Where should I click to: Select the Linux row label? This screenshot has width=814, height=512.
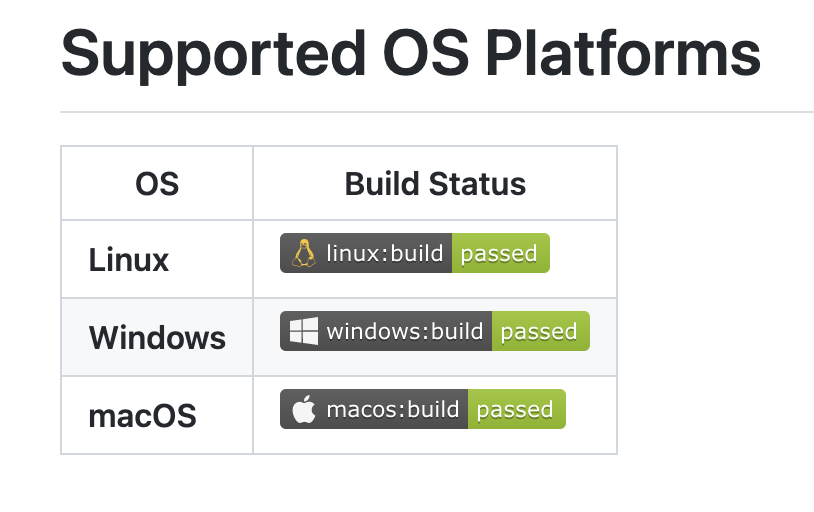pos(129,260)
